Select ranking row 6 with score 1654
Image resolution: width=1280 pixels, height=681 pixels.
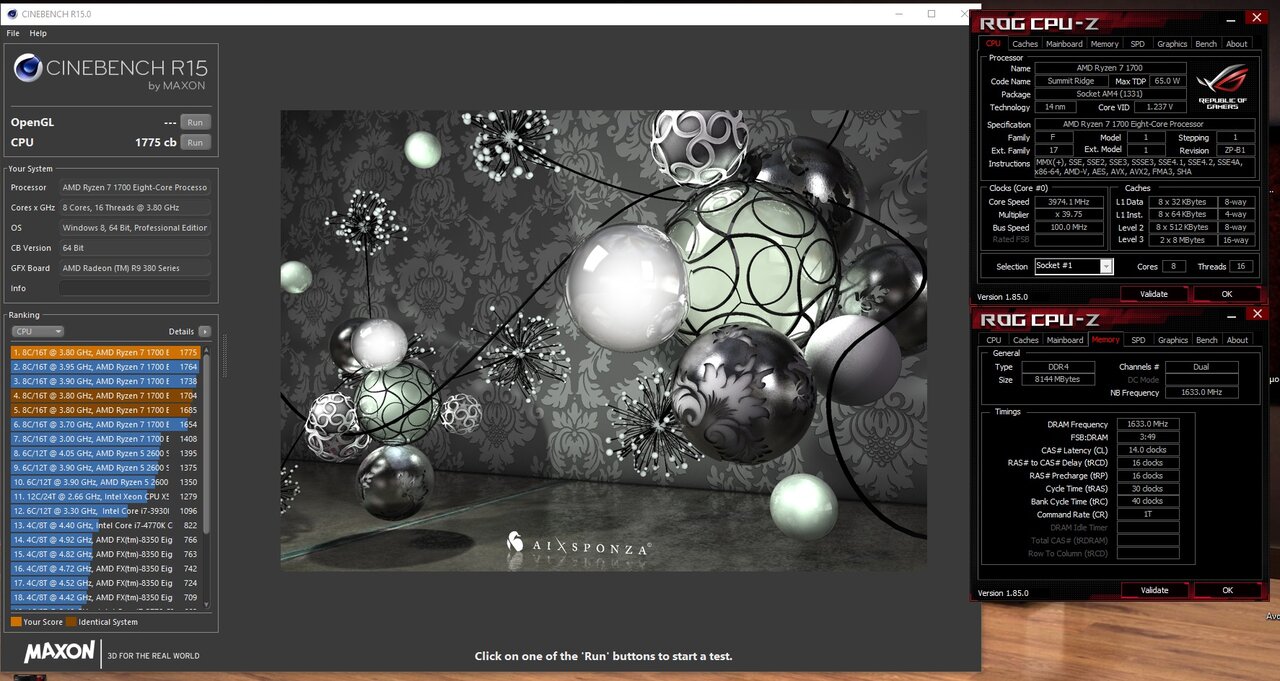pos(106,424)
